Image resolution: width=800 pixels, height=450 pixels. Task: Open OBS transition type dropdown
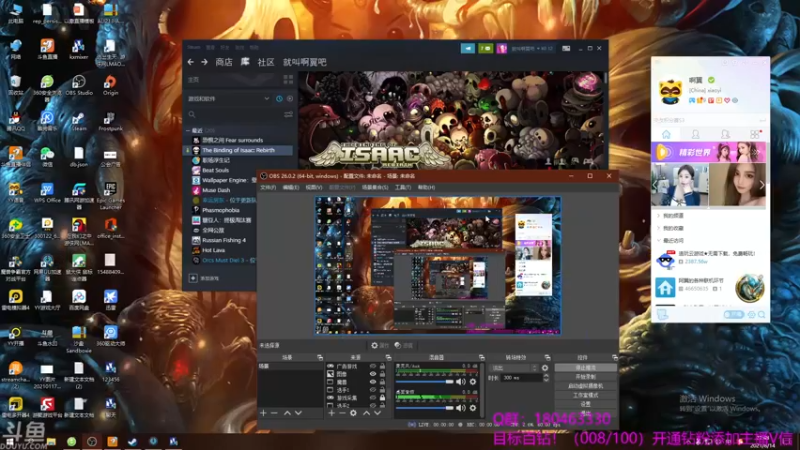tap(514, 368)
